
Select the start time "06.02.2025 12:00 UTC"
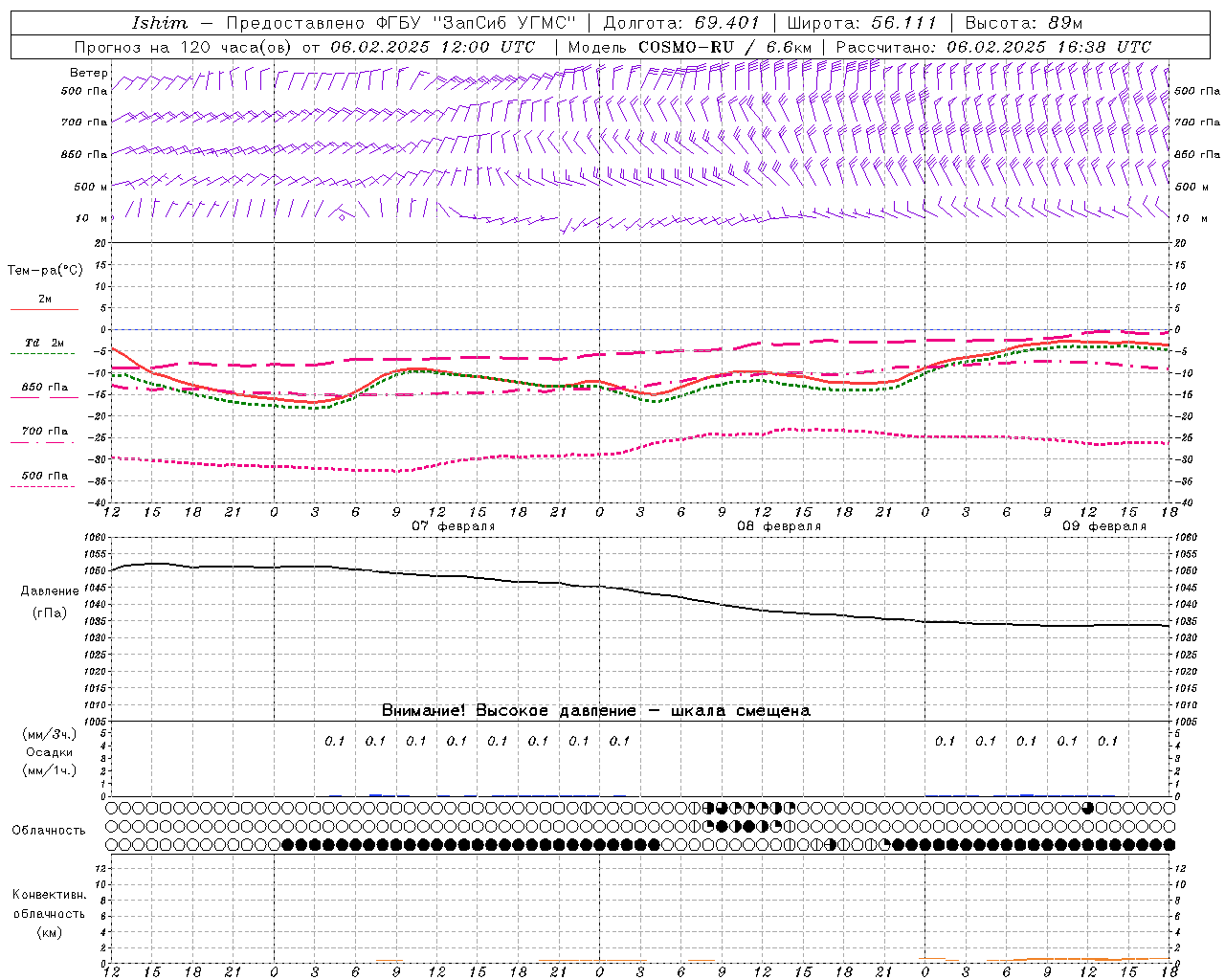tap(433, 47)
